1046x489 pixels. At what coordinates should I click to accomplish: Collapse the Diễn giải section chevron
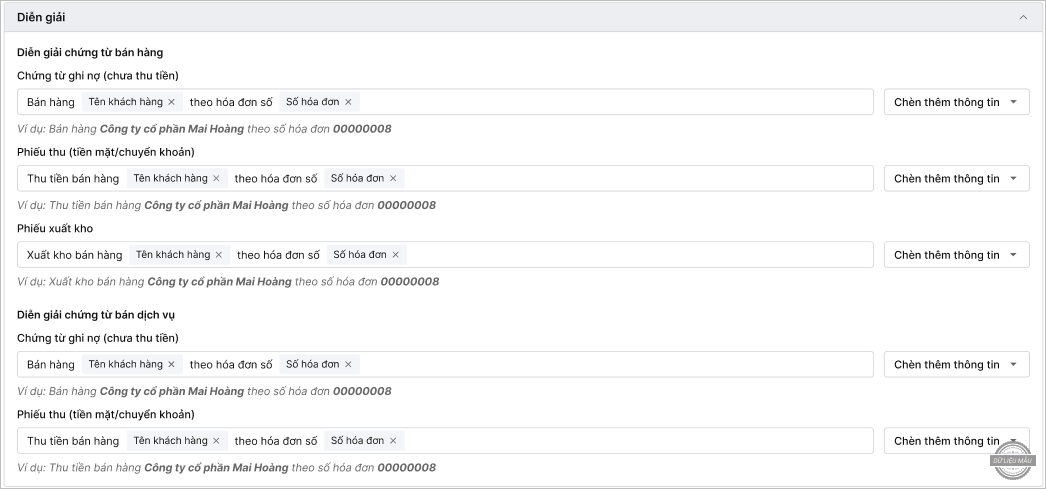[1023, 17]
